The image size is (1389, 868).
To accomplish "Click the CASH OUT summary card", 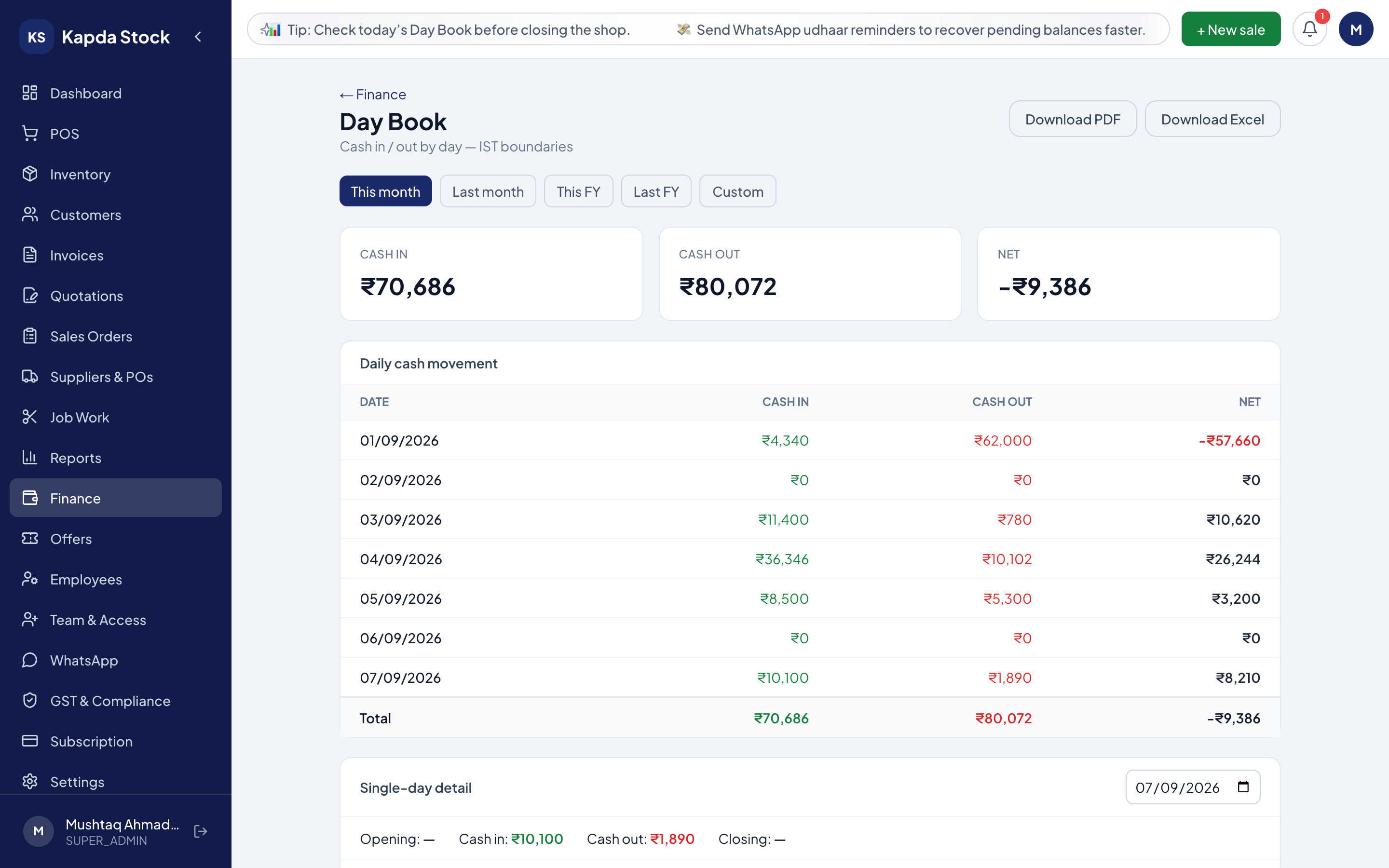I will 810,274.
